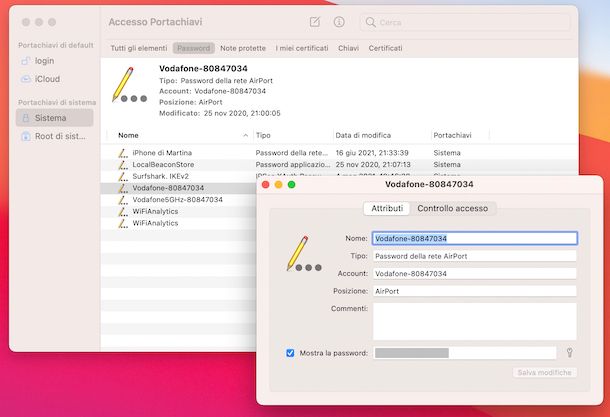610x417 pixels.
Task: Sort by Tipo column header
Action: [293, 135]
